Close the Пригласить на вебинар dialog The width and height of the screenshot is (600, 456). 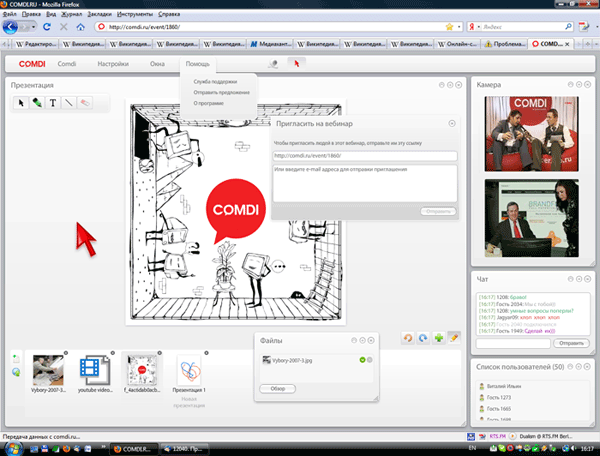pos(452,124)
